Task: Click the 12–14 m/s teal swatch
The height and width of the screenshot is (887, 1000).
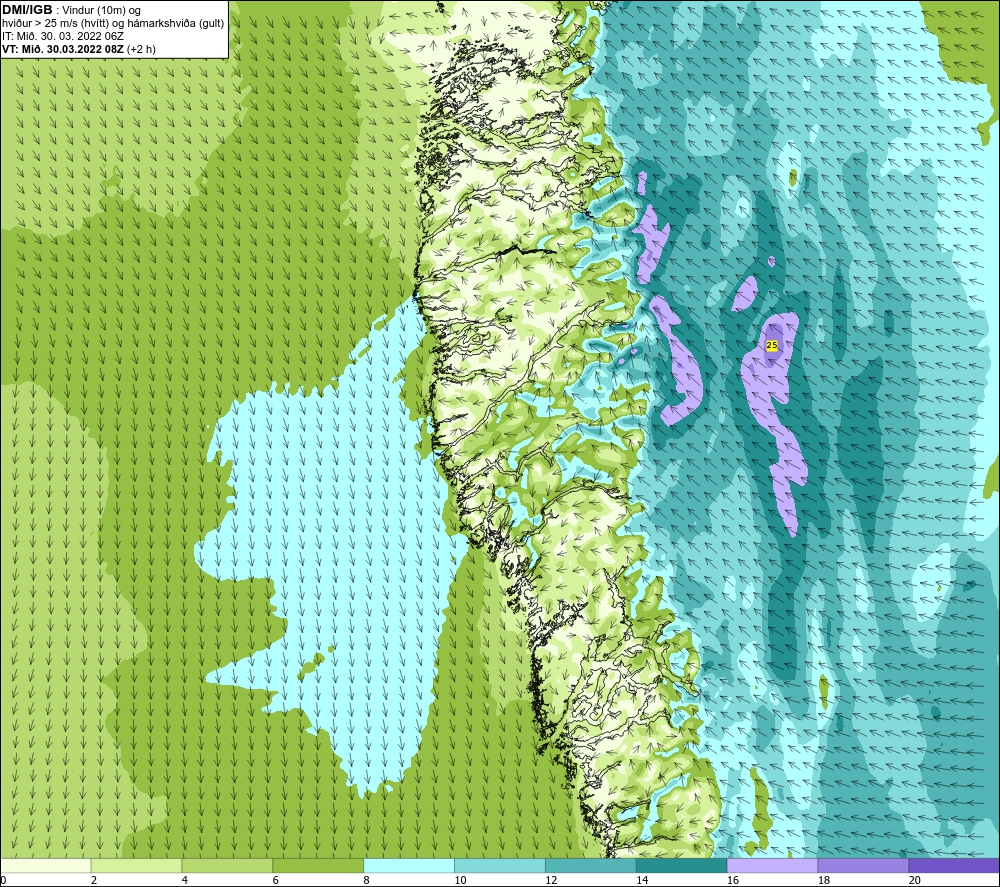Action: [591, 865]
